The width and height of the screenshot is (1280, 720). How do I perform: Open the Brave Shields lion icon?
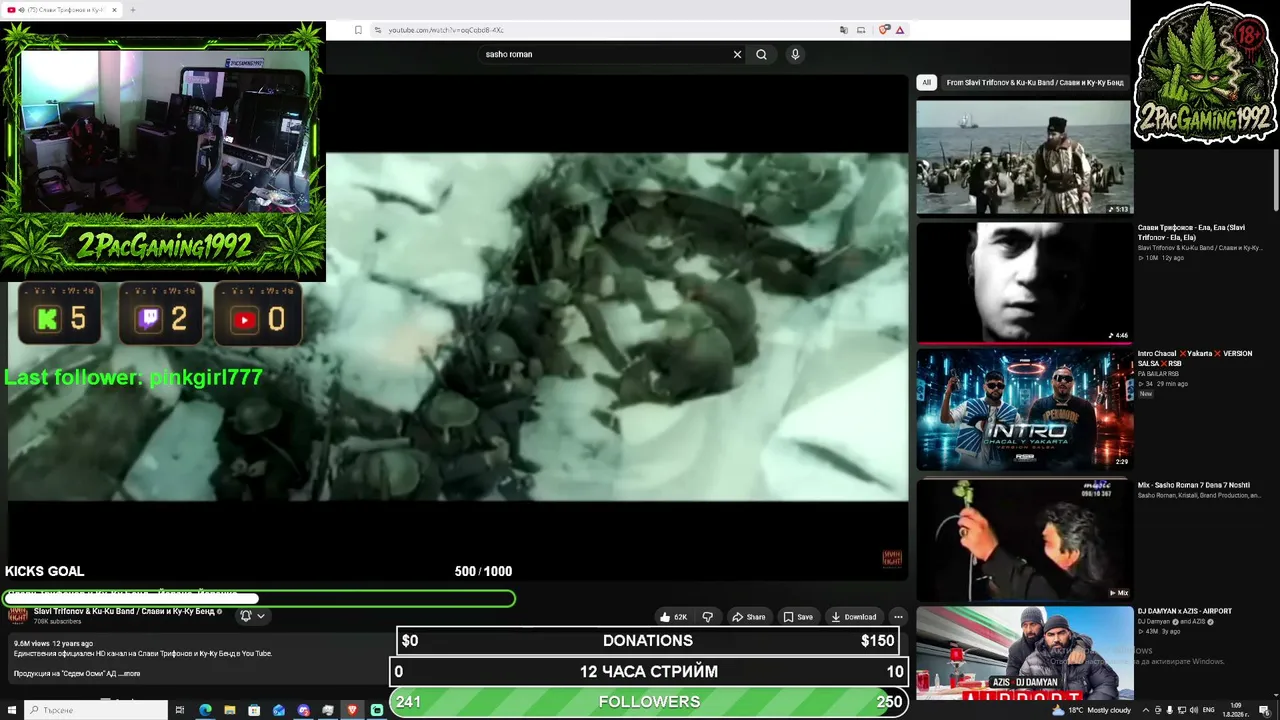point(884,30)
